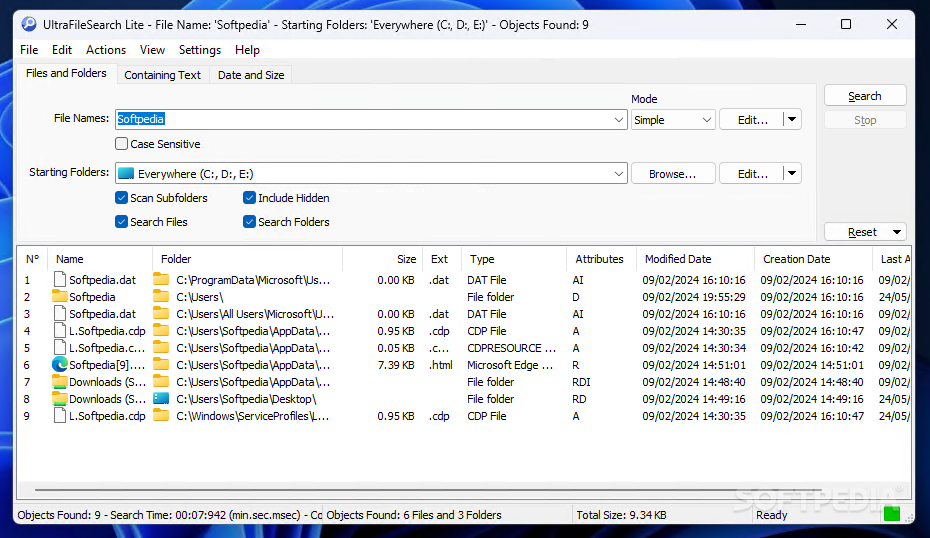This screenshot has width=930, height=538.
Task: Open arrow next to File Names Edit button
Action: (x=792, y=119)
